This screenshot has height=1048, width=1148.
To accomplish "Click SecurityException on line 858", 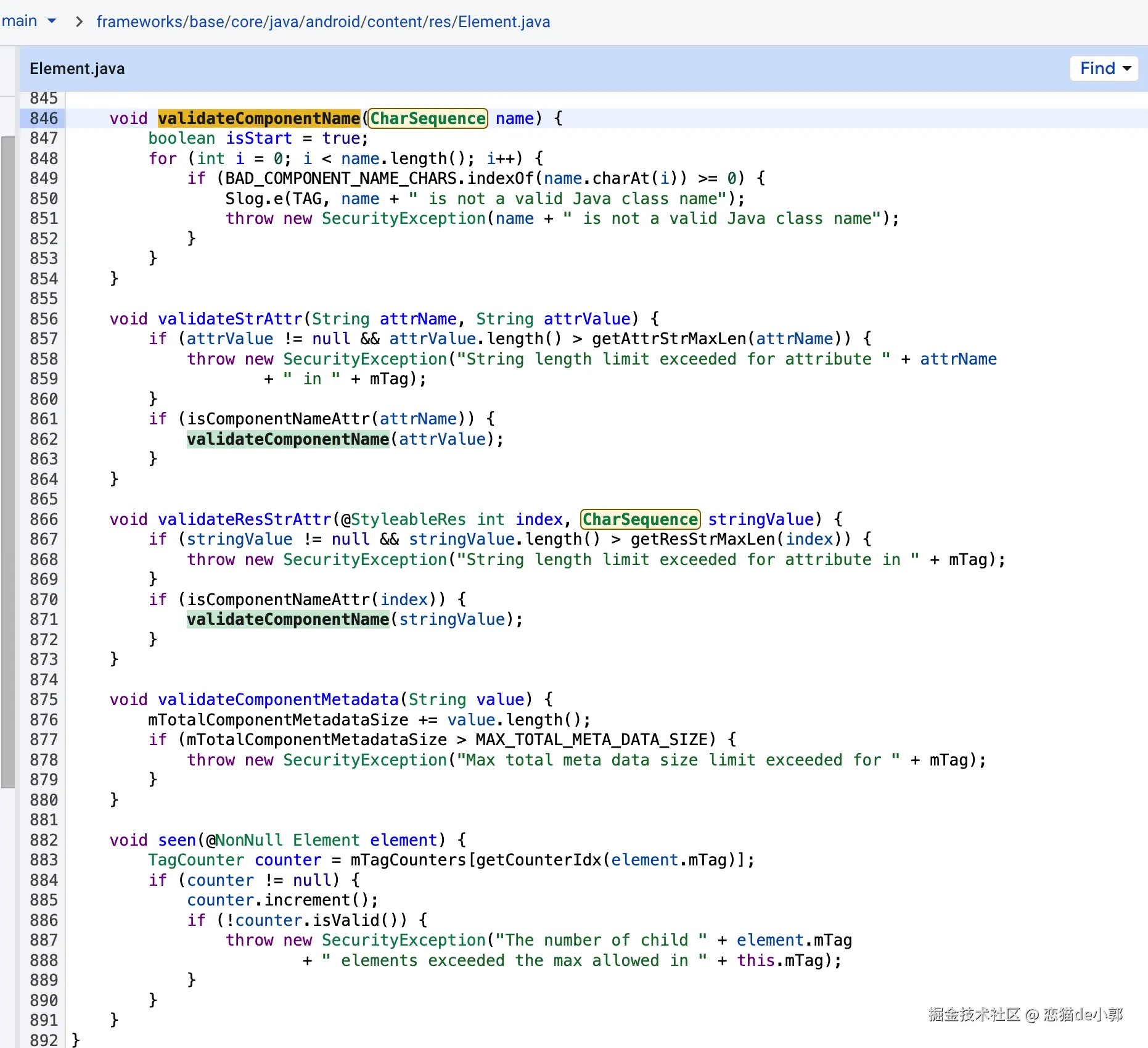I will (365, 359).
